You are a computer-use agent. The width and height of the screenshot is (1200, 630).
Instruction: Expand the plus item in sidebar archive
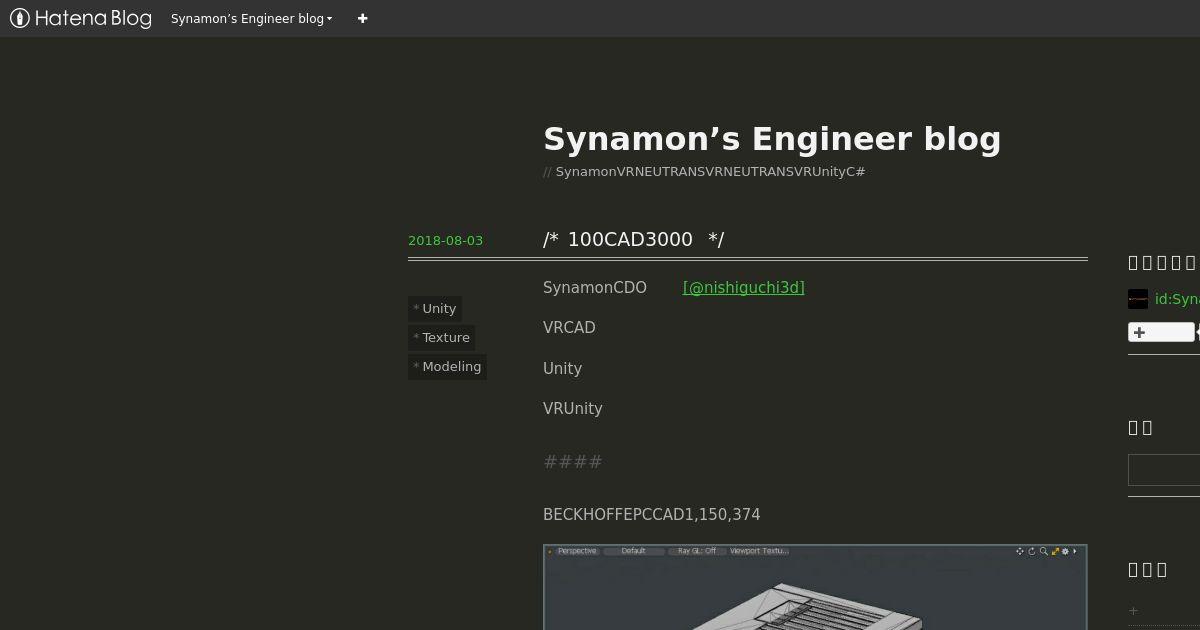(1133, 611)
